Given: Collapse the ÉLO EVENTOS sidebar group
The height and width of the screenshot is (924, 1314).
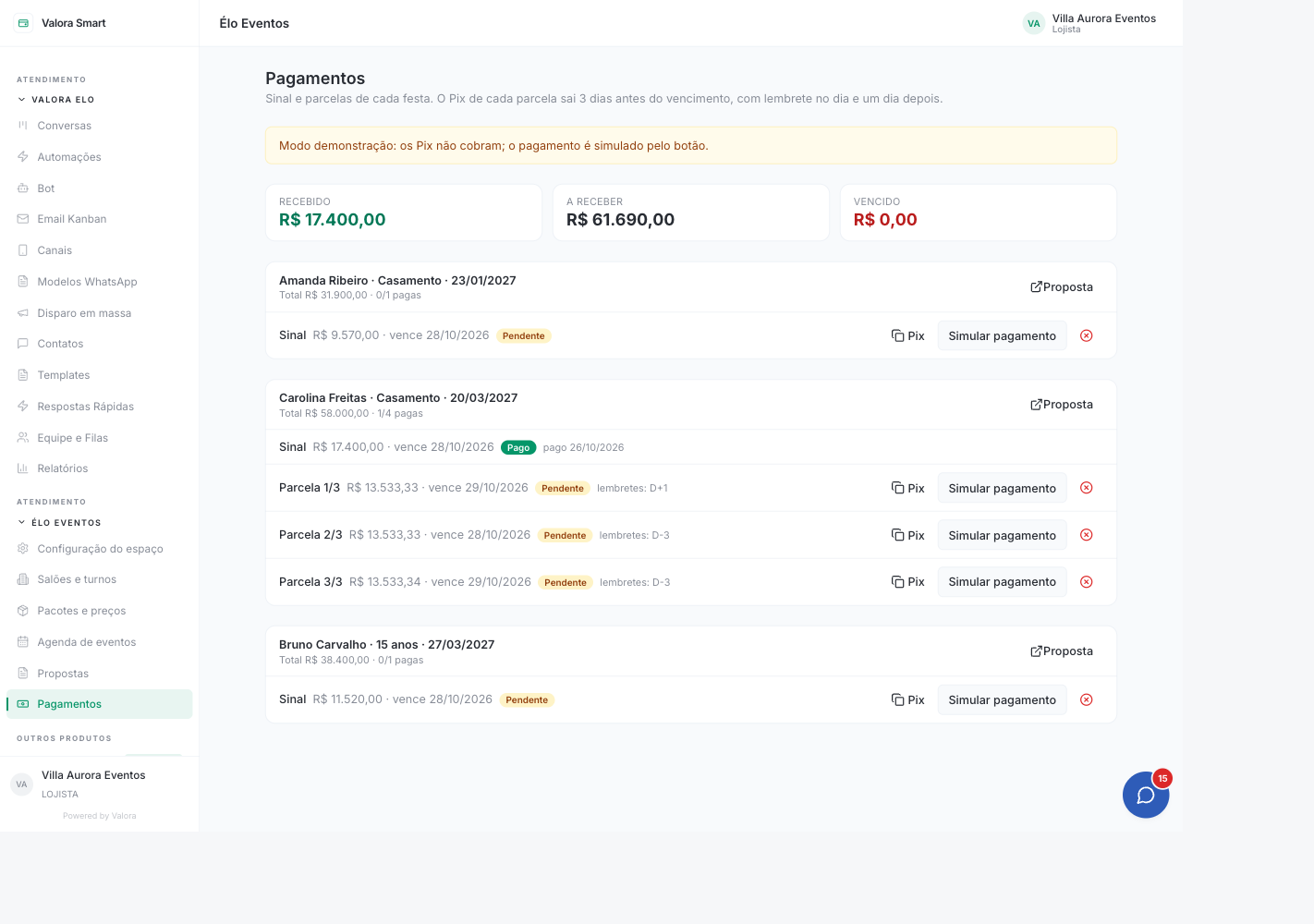Looking at the screenshot, I should 59,523.
